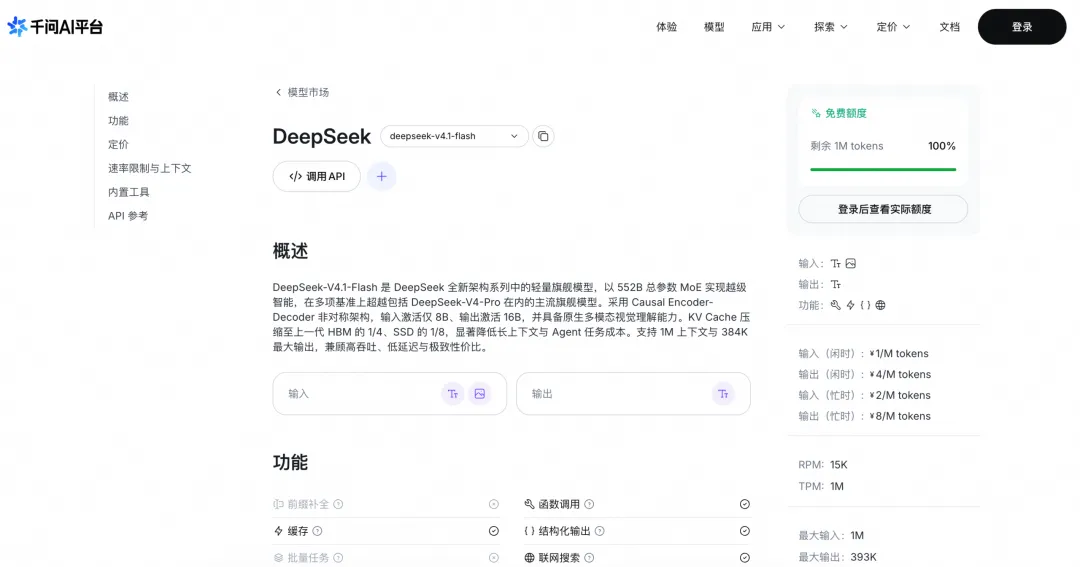Viewport: 1080px width, 567px height.
Task: Click the status circle in the 前缀补全 row
Action: [x=494, y=504]
